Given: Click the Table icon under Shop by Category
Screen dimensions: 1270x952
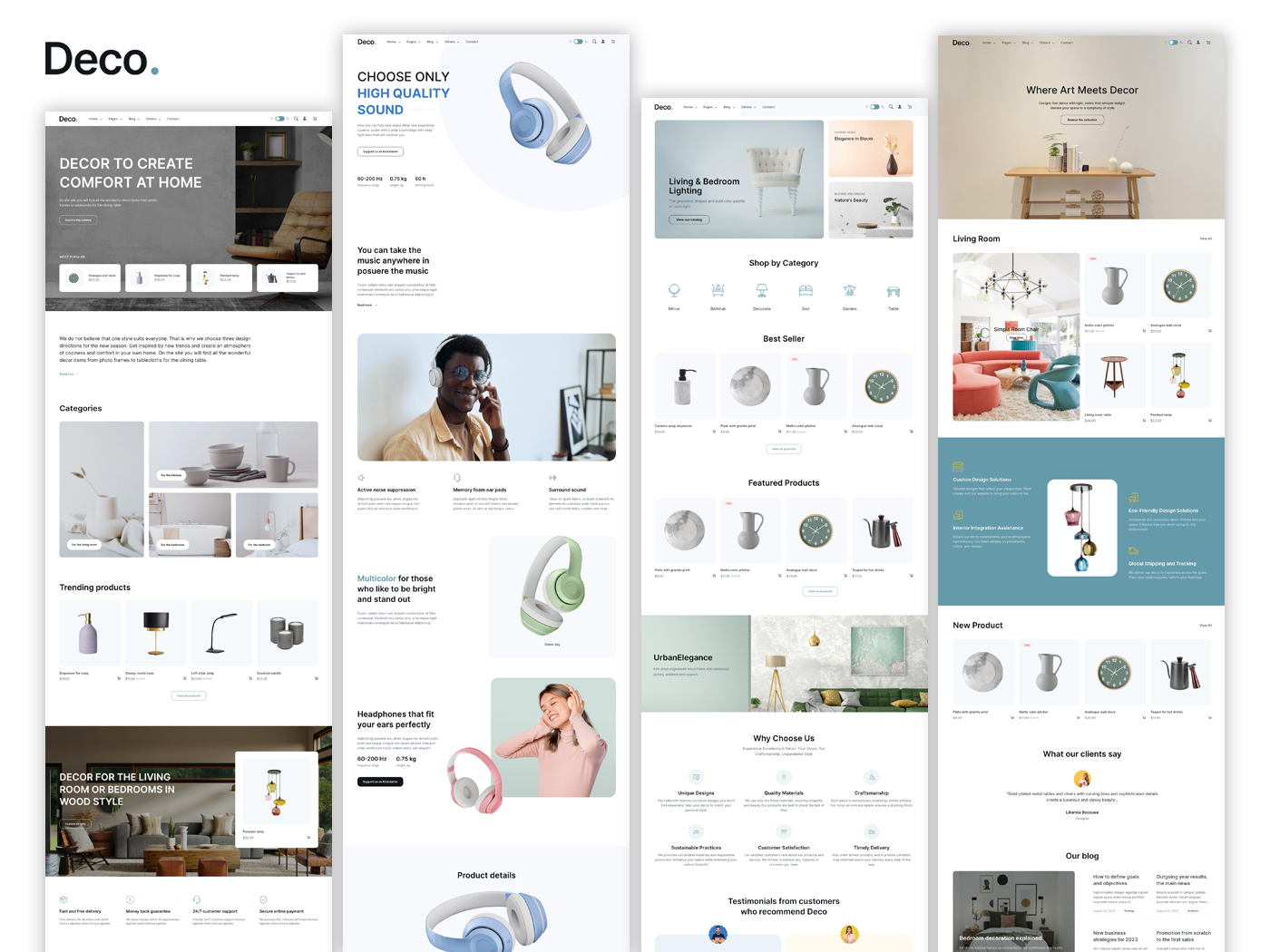Looking at the screenshot, I should tap(894, 290).
